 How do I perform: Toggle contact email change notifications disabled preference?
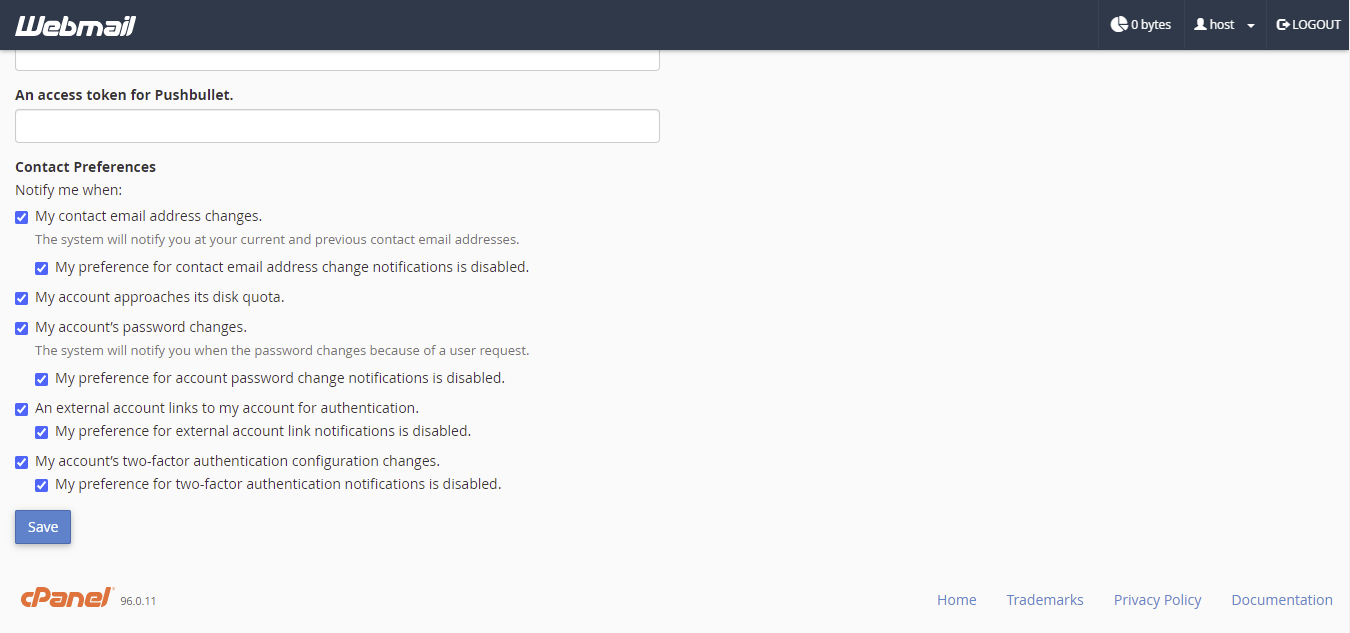click(x=42, y=269)
